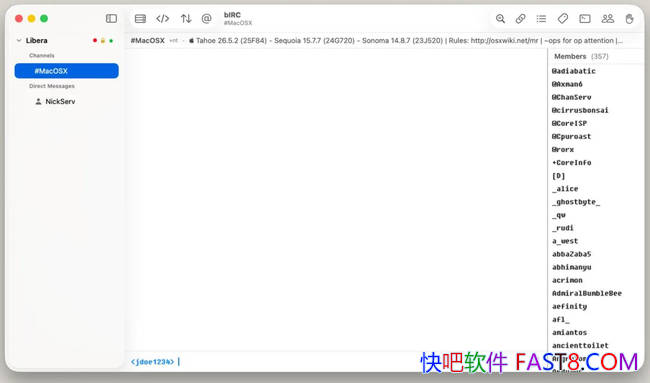
Task: Collapse the Libera server chevron
Action: click(x=19, y=41)
